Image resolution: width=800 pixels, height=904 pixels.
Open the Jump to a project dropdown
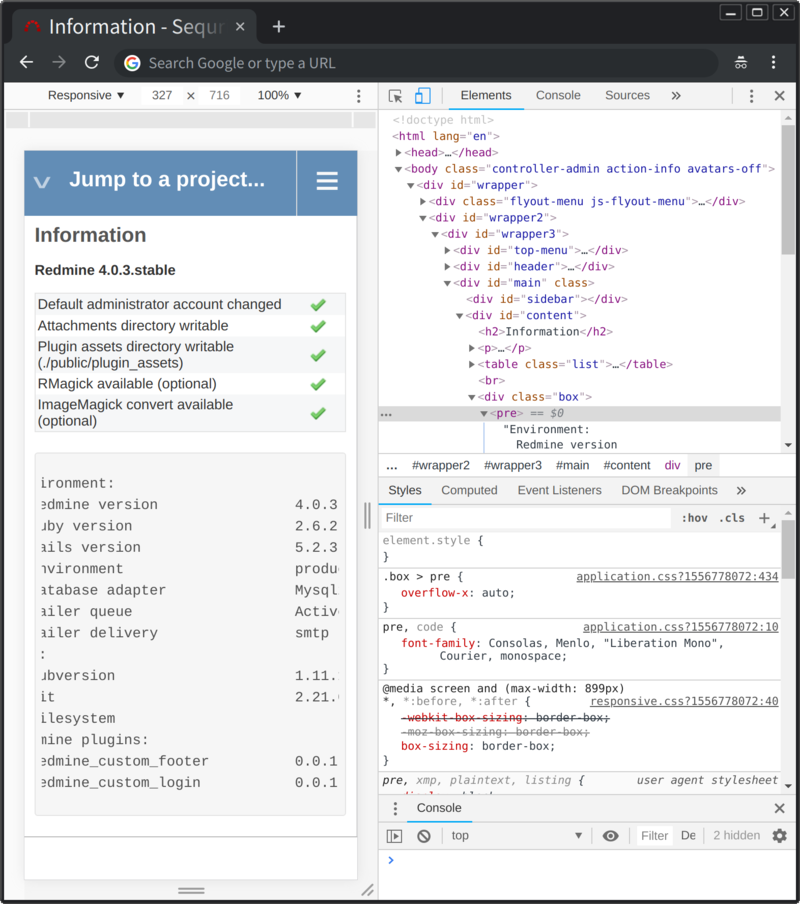click(x=160, y=181)
